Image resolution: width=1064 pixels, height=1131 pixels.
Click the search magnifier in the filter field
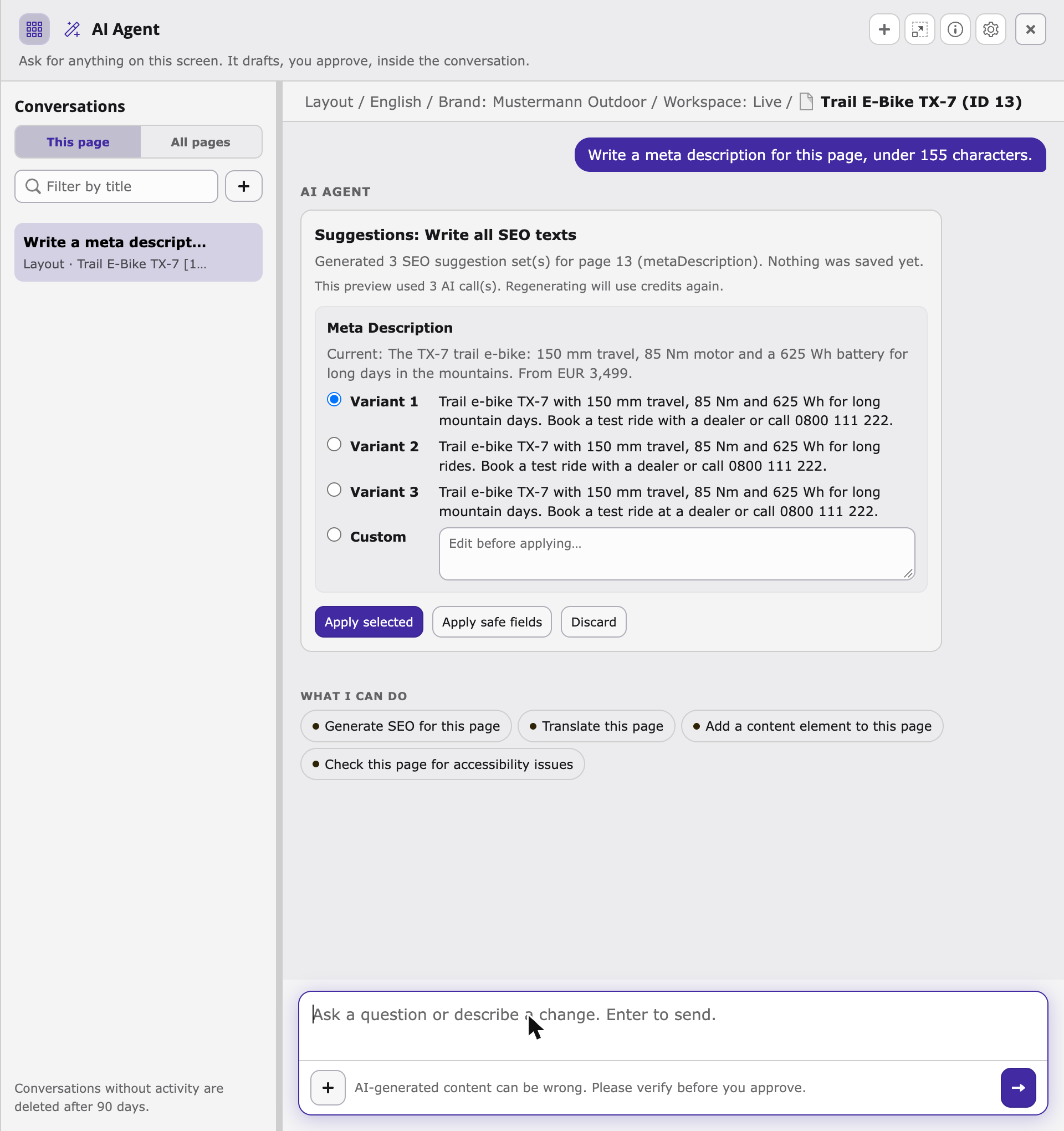32,187
